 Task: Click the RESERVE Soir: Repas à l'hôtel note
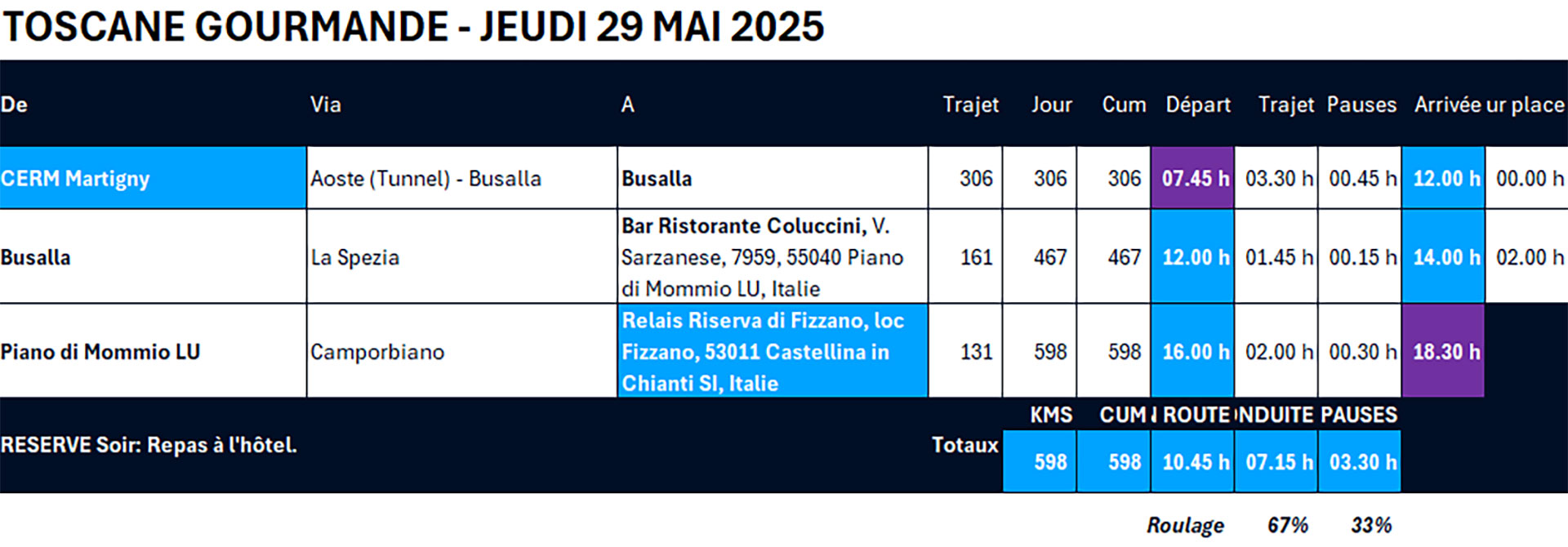149,445
